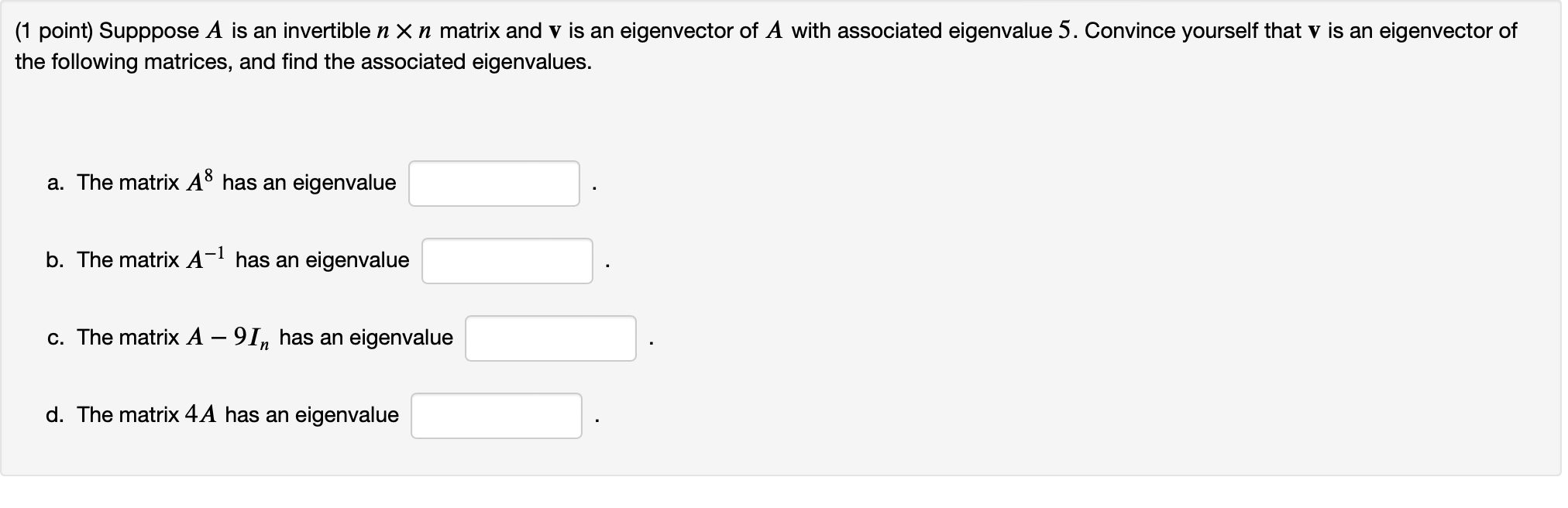Click the answer box for A^8 eigenvalue
1568x508 pixels.
493,184
